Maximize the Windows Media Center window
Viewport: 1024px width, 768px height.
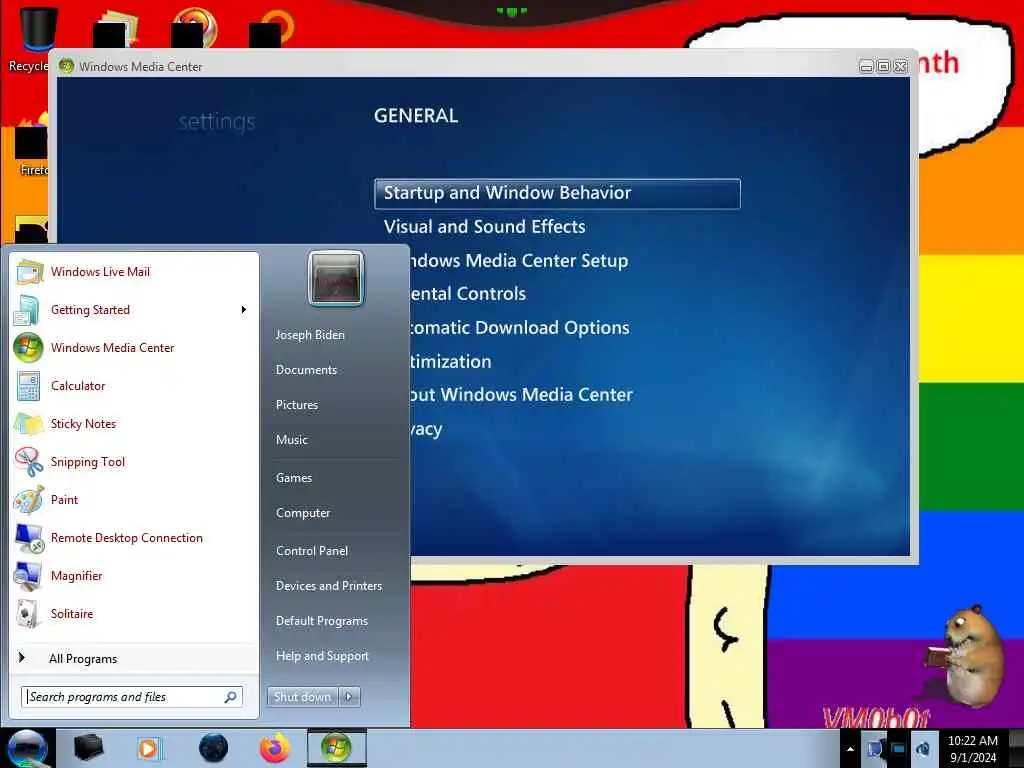click(884, 66)
